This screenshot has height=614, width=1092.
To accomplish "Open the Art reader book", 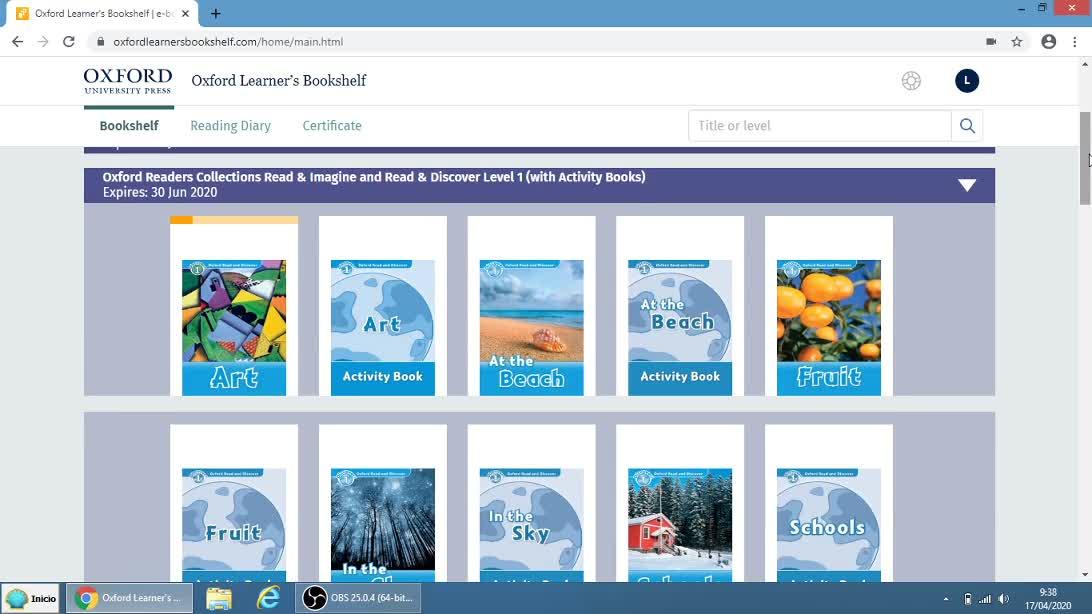I will click(234, 328).
